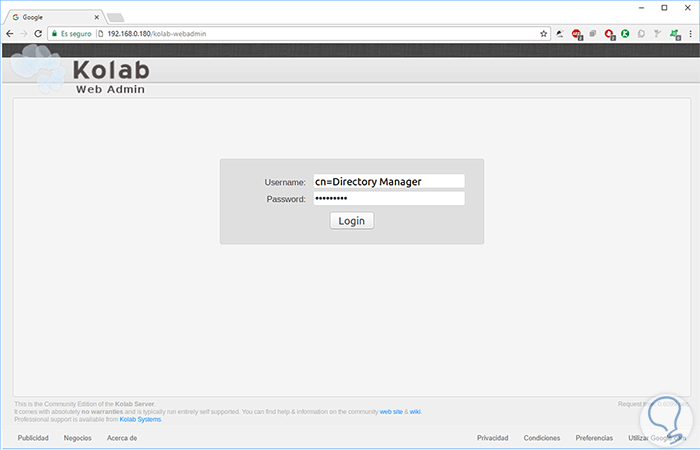The width and height of the screenshot is (700, 450).
Task: Select the Google tab
Action: coord(54,17)
